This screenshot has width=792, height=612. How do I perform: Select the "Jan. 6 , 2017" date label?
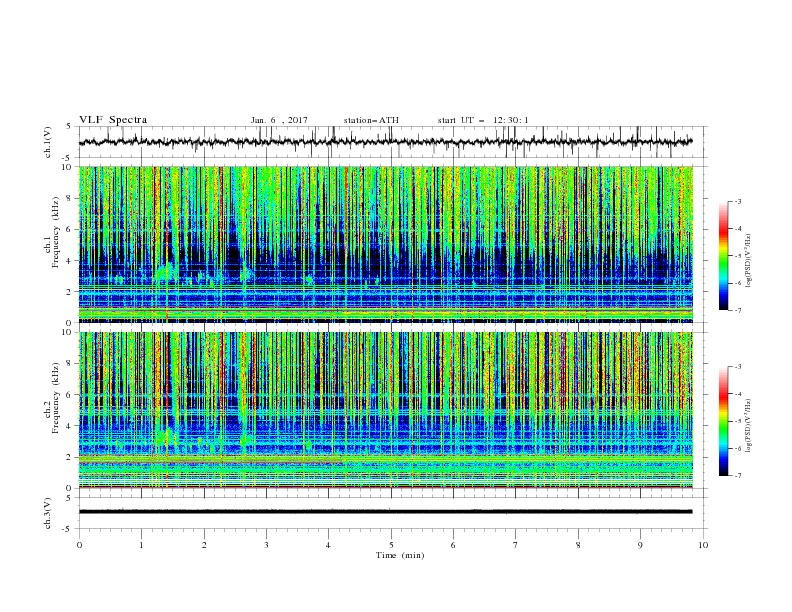pyautogui.click(x=279, y=120)
